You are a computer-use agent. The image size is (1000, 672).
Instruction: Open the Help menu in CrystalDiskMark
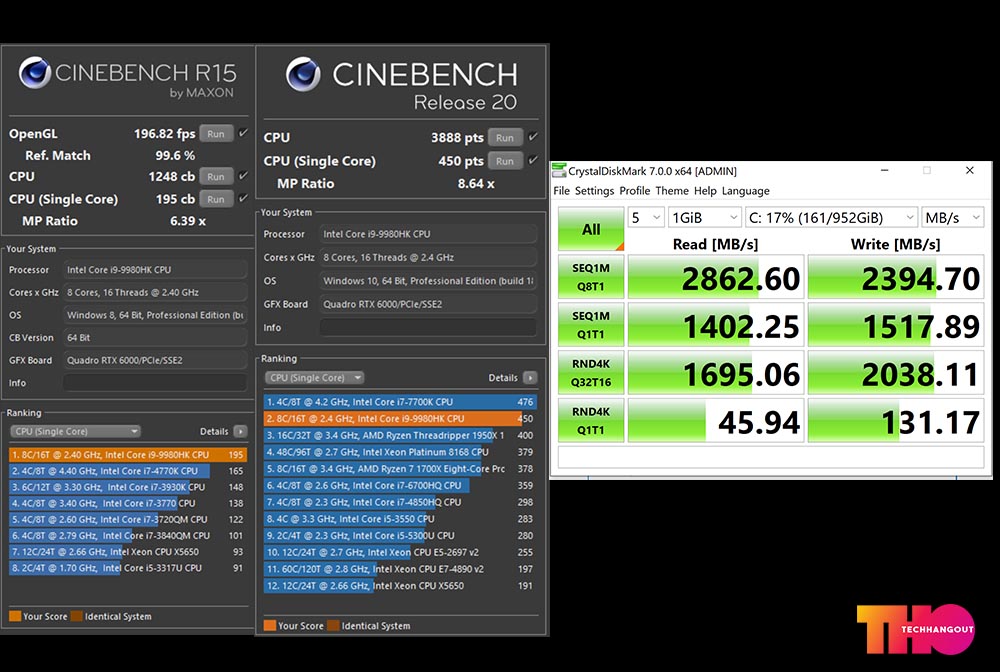click(705, 191)
